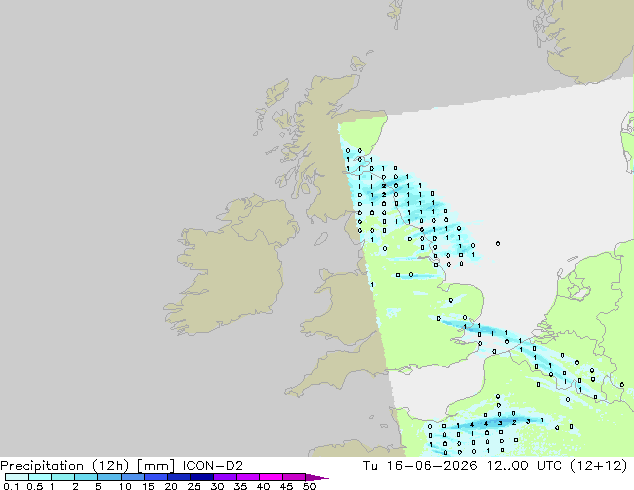The height and width of the screenshot is (490, 634).
Task: Click legend tick label '40'
Action: pos(263,486)
